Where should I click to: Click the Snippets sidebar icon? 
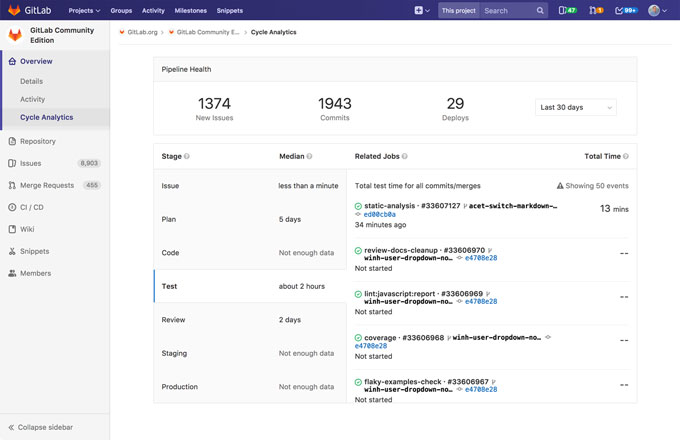(12, 251)
